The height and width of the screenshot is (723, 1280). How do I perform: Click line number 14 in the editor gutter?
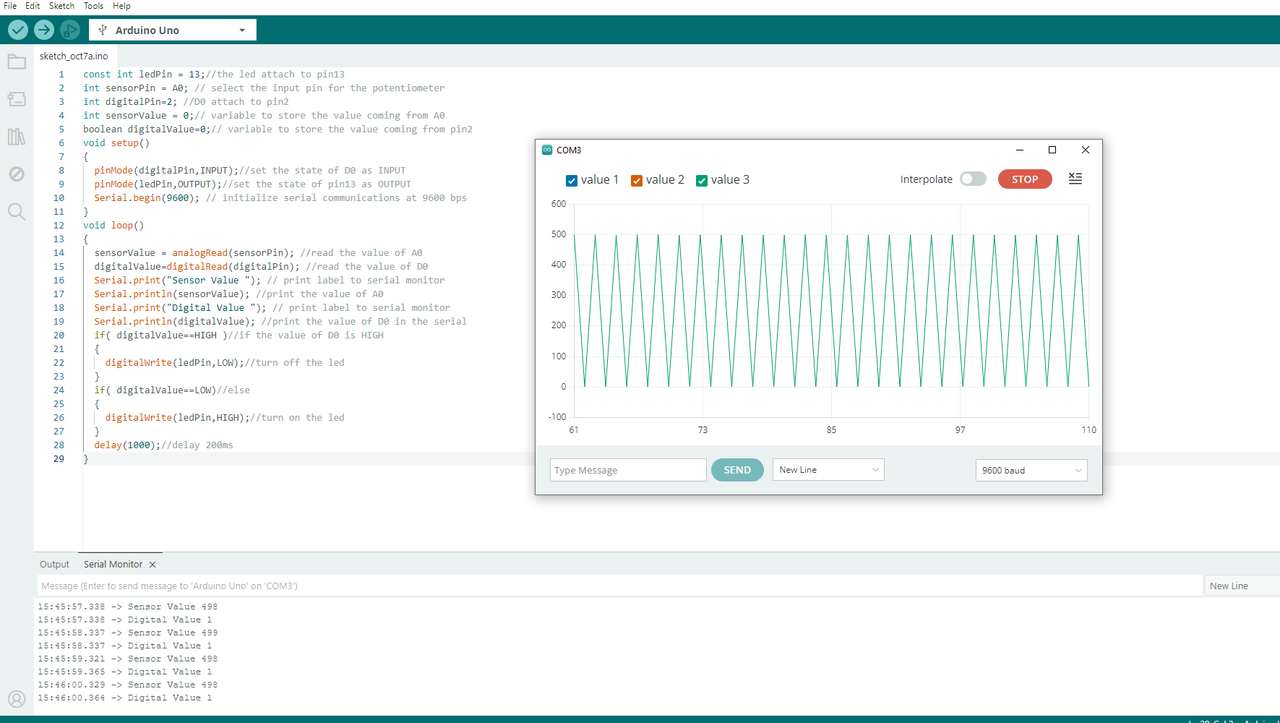click(x=60, y=253)
